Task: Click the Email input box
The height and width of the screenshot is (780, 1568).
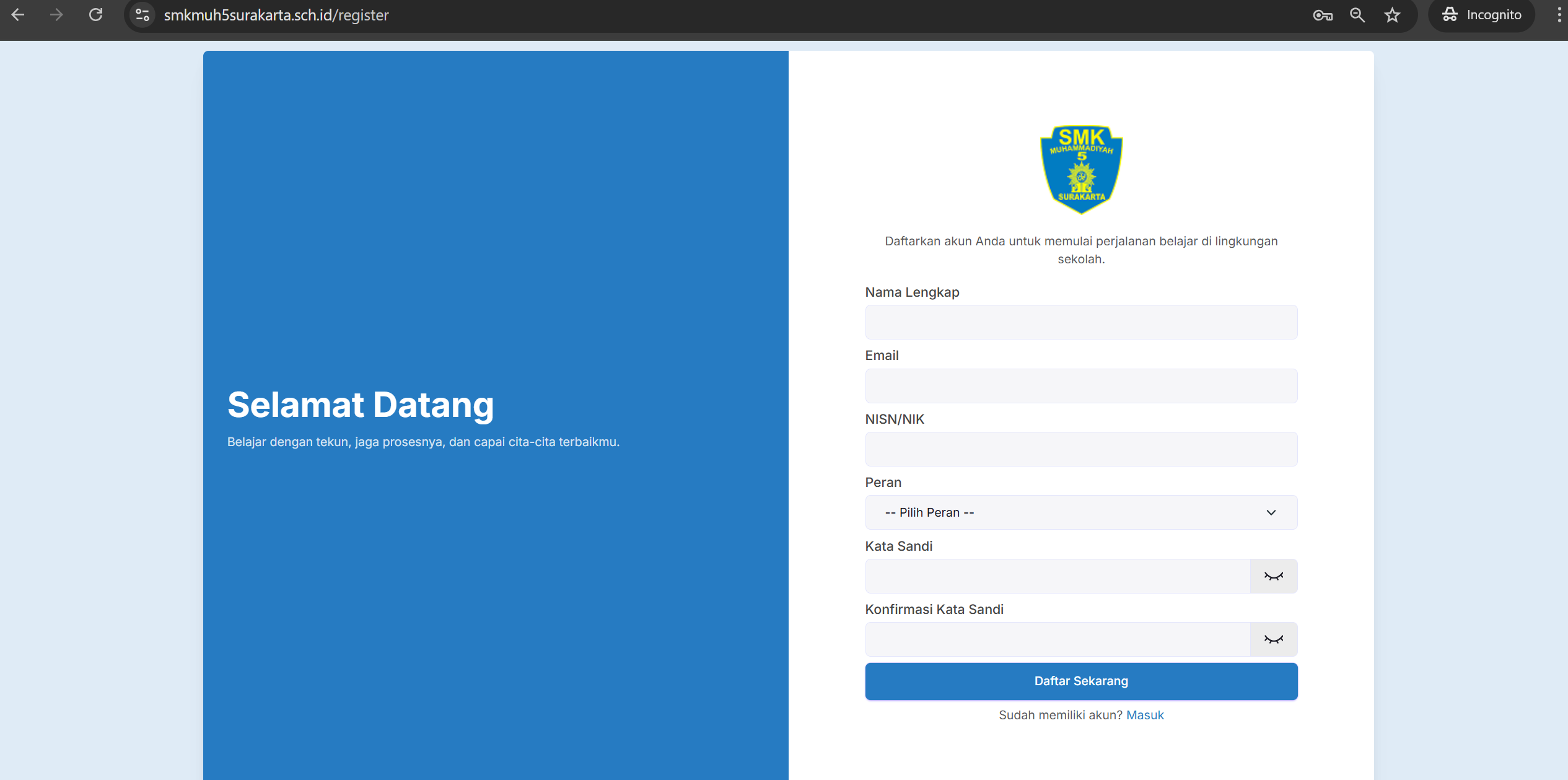Action: tap(1081, 385)
